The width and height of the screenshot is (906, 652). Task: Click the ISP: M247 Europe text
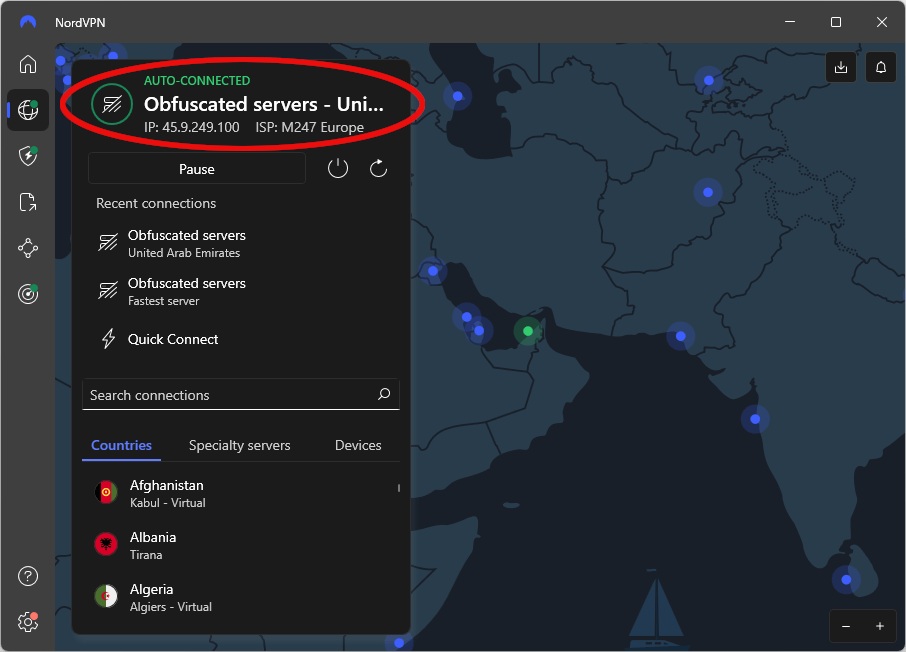click(x=310, y=127)
